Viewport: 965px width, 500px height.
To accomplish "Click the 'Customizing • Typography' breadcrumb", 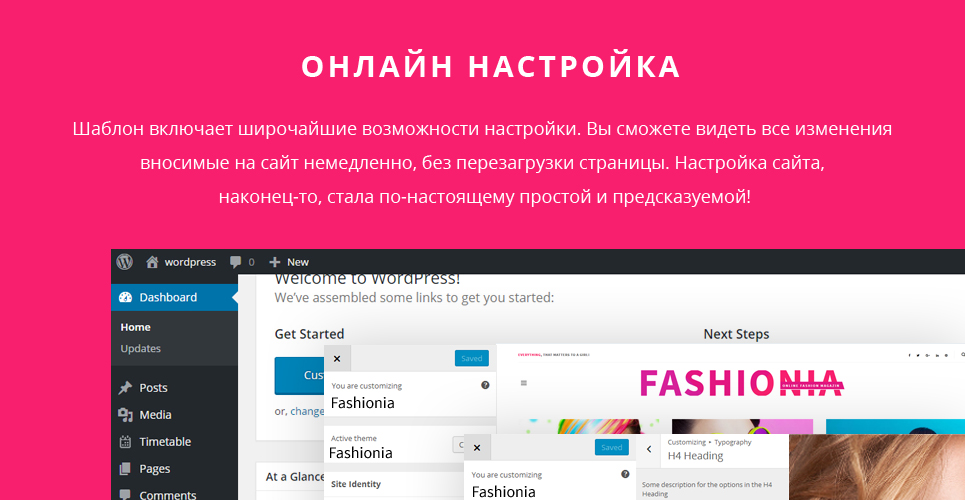I will pos(710,442).
